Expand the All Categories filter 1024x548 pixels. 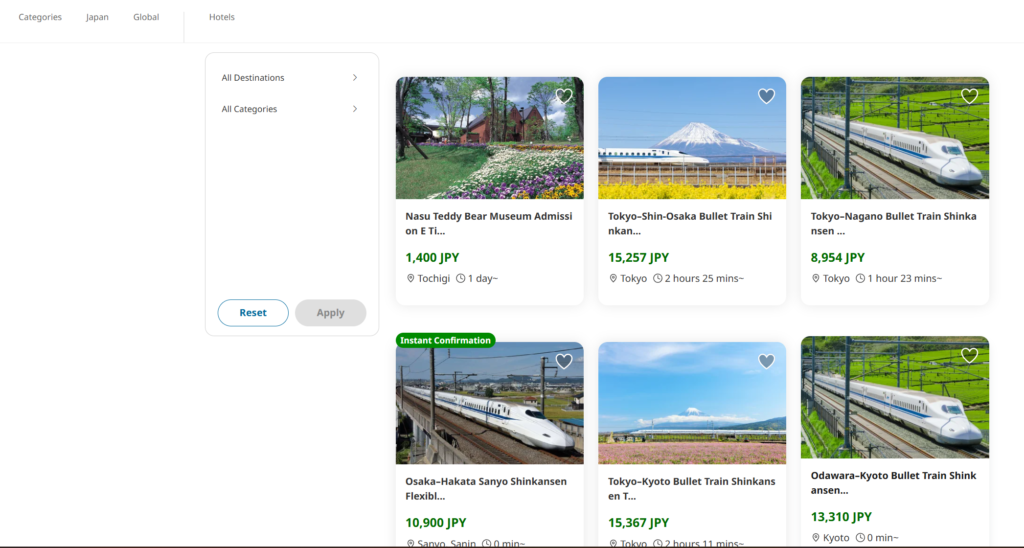pos(290,109)
